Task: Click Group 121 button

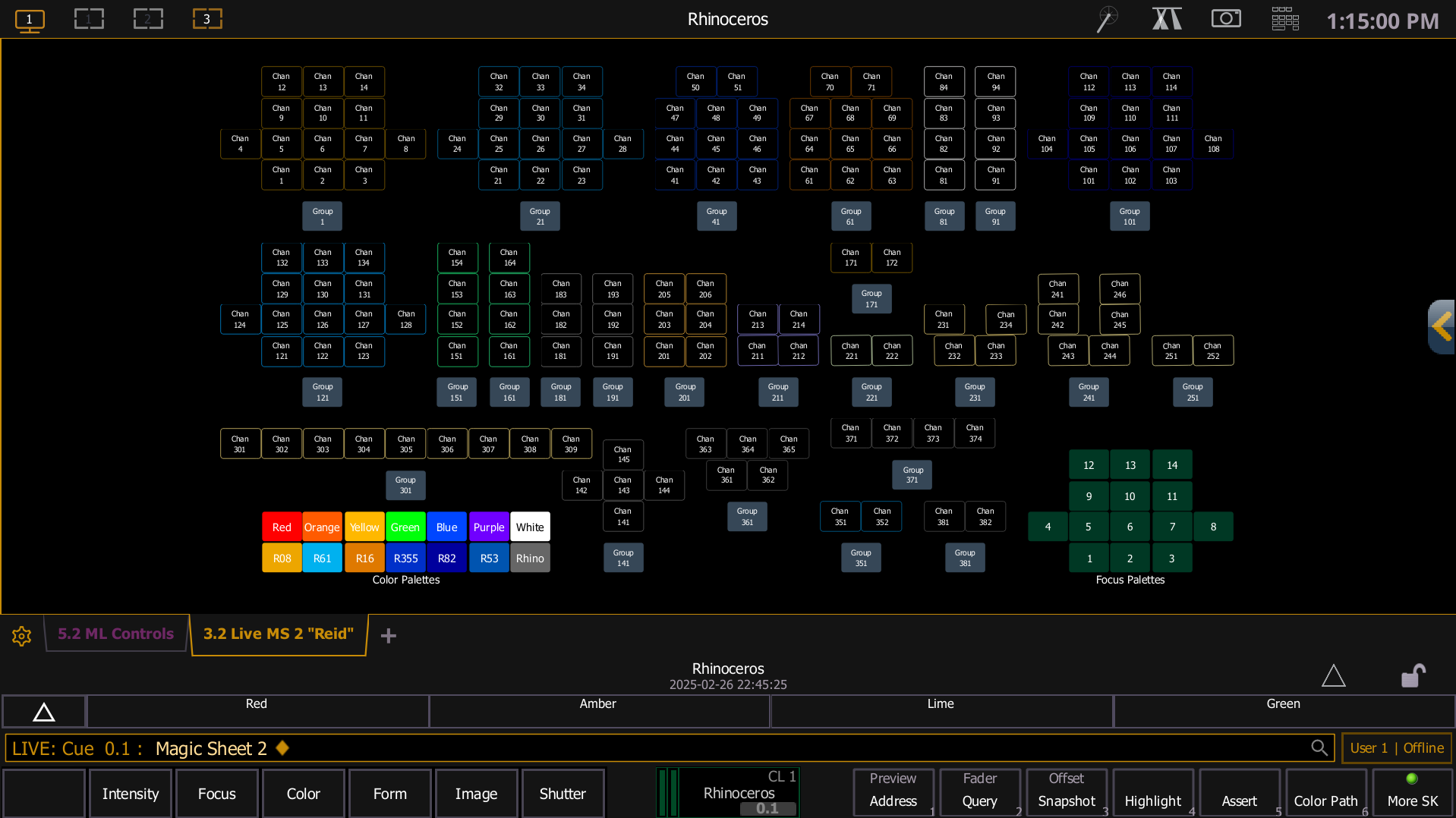Action: pos(323,392)
